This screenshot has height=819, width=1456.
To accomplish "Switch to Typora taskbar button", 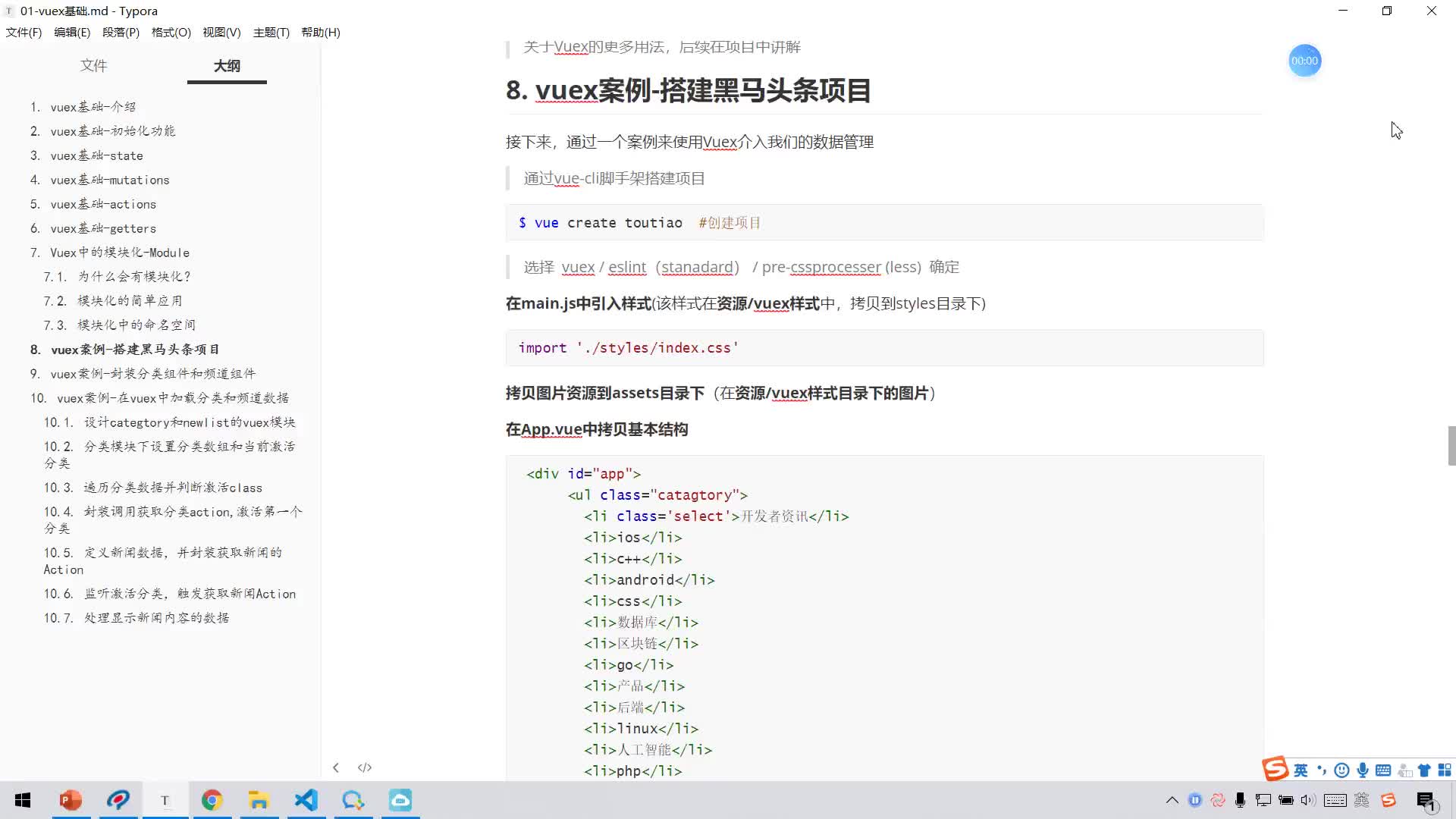I will point(165,800).
